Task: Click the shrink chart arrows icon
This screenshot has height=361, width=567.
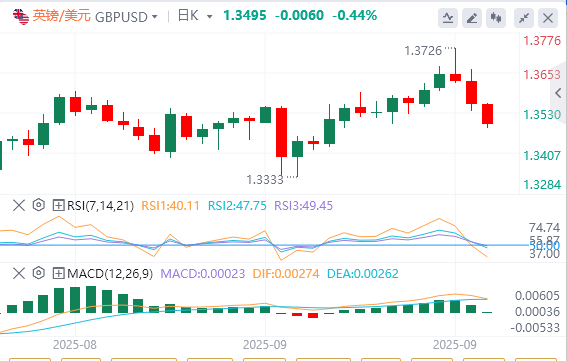Action: pyautogui.click(x=524, y=18)
